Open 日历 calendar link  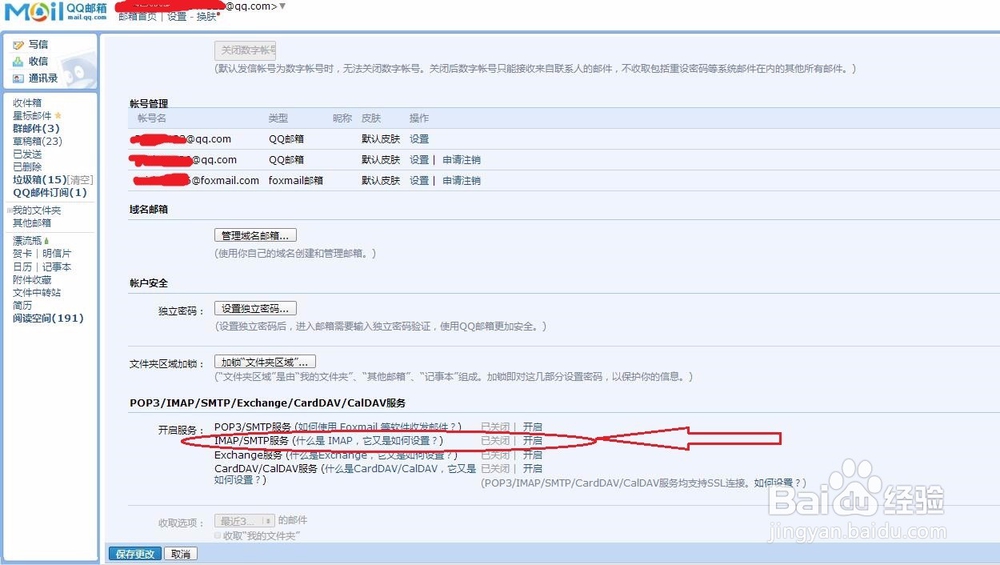pyautogui.click(x=22, y=267)
